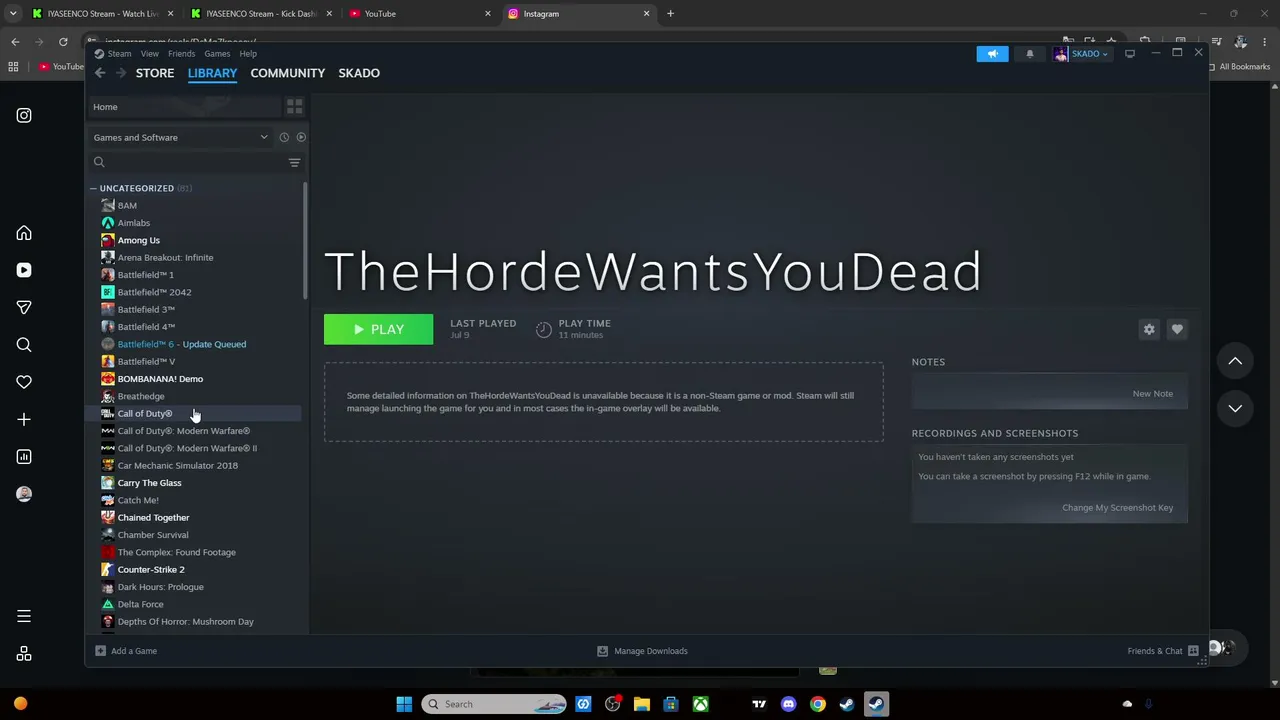Open Steam notifications bell
Viewport: 1280px width, 720px height.
pos(1029,54)
